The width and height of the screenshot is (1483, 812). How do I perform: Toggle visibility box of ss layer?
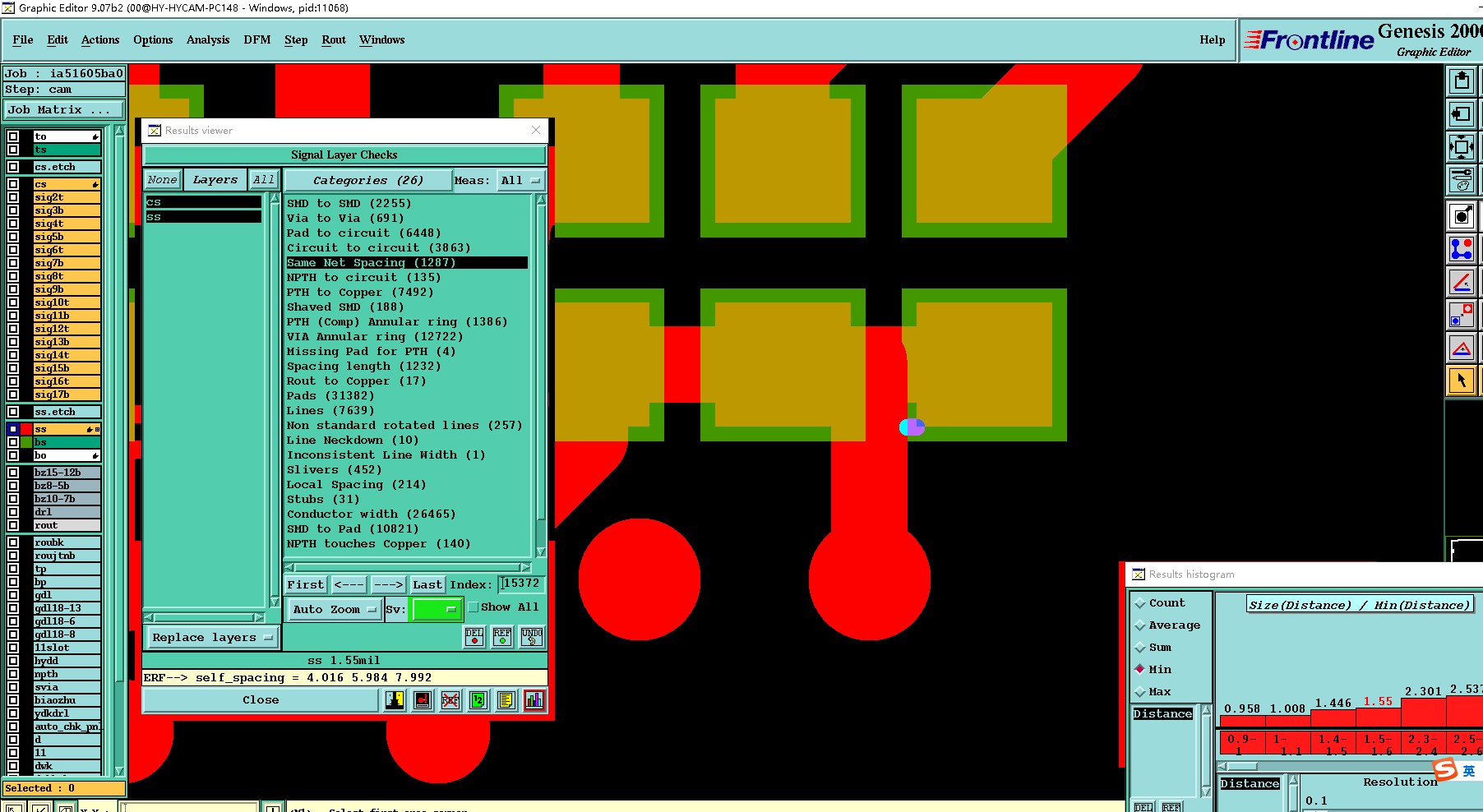(x=13, y=429)
